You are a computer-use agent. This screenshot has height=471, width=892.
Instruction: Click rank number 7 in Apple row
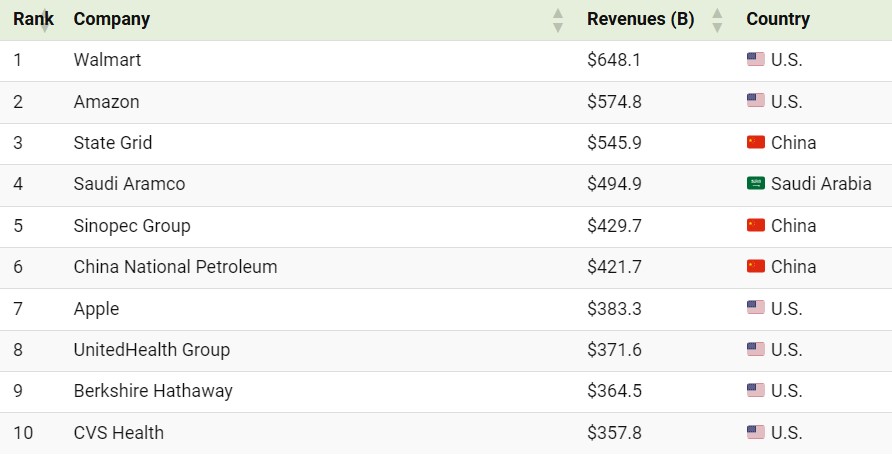[18, 309]
